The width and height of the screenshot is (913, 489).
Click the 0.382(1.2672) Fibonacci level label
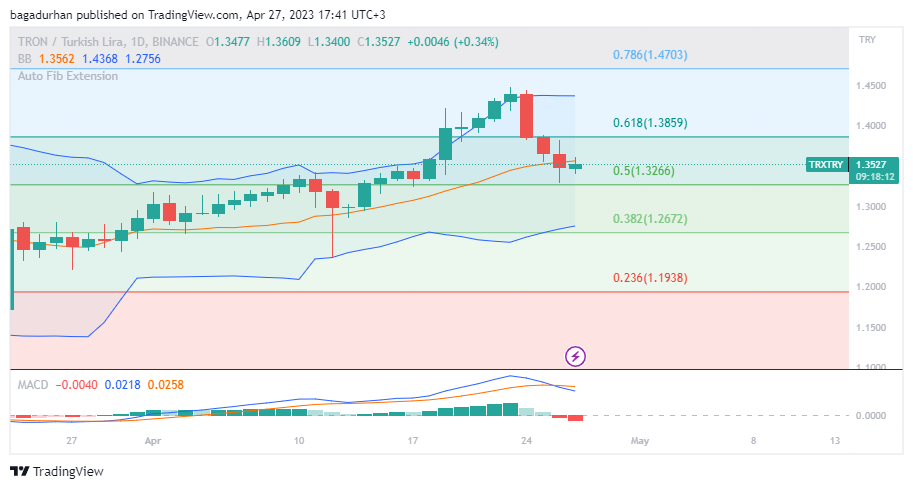650,219
